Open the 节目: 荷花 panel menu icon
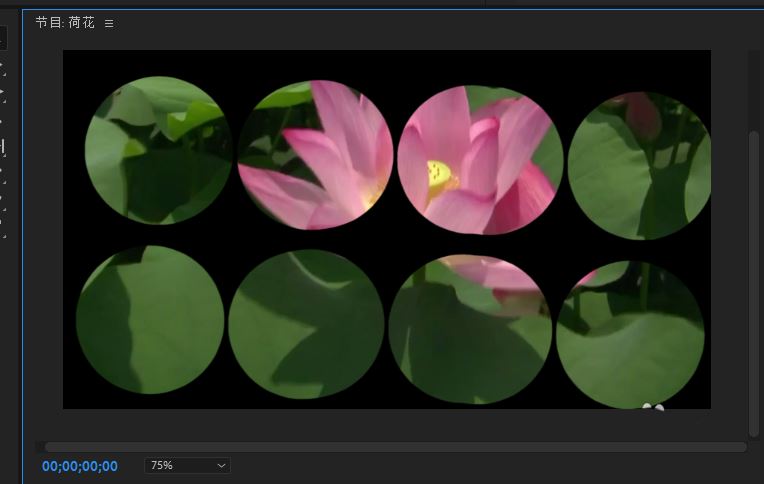Viewport: 764px width, 484px height. coord(109,23)
